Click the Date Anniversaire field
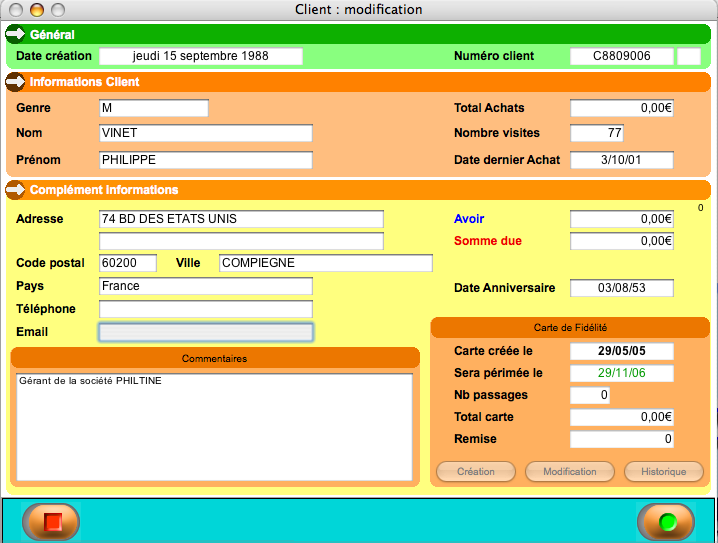 point(621,288)
